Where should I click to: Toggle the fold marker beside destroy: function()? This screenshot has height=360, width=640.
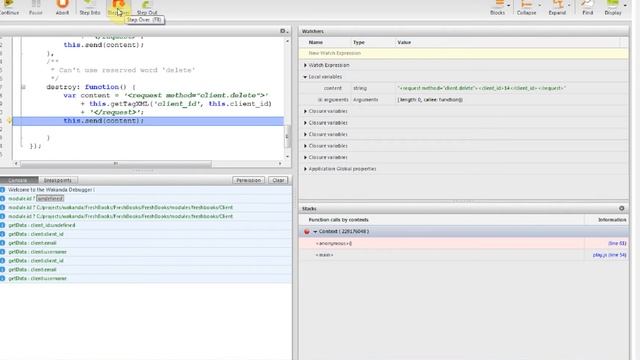point(23,87)
